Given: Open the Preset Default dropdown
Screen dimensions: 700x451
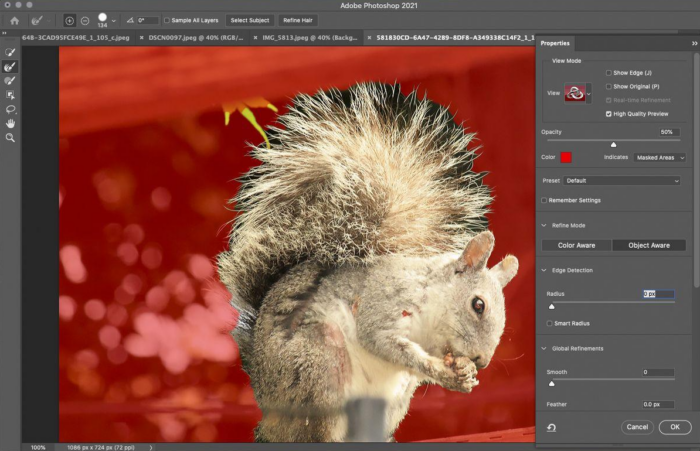Looking at the screenshot, I should (x=621, y=181).
